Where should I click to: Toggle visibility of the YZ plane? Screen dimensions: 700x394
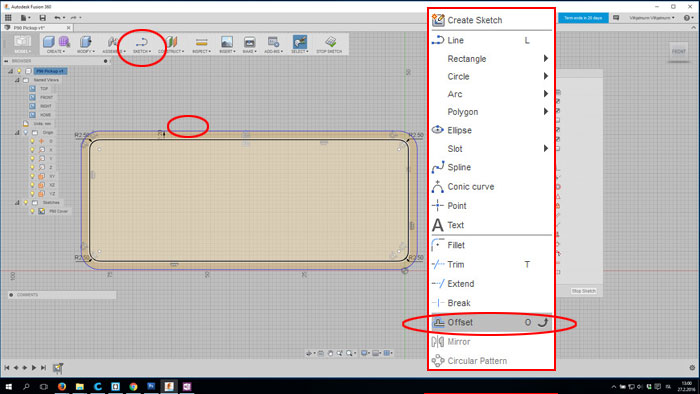tap(32, 194)
